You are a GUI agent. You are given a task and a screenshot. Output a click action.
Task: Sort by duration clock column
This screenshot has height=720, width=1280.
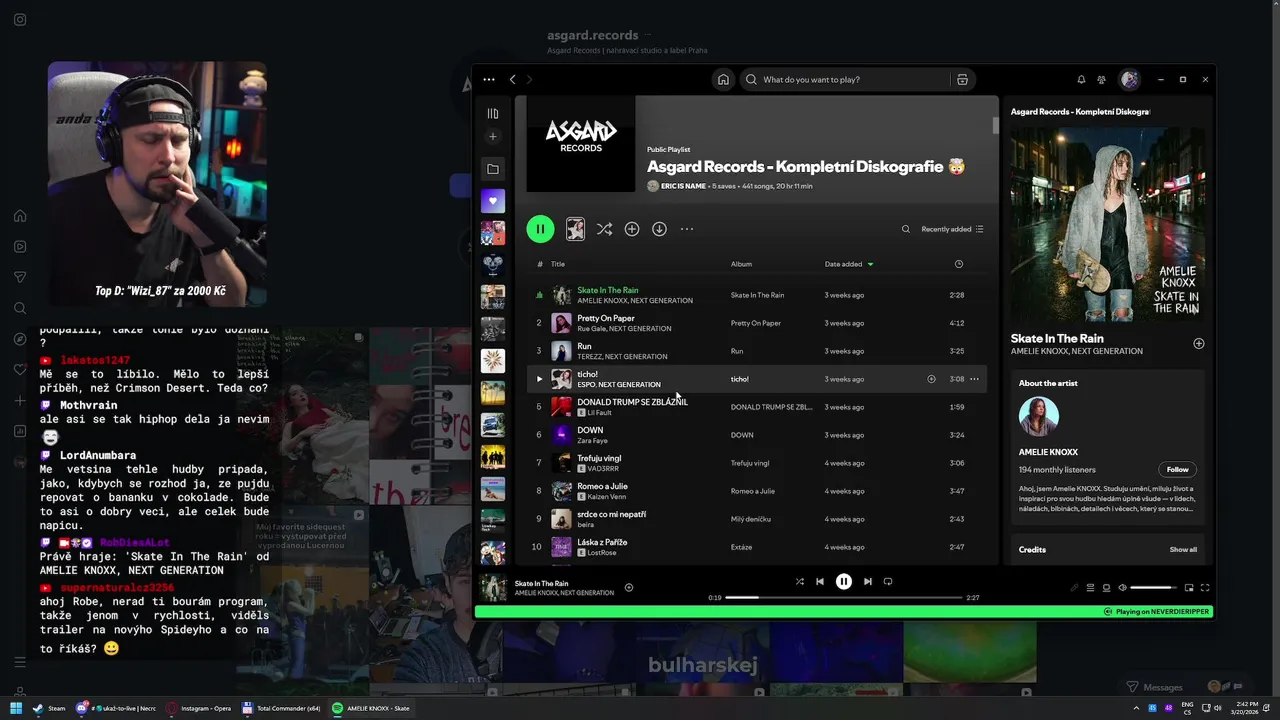[959, 264]
